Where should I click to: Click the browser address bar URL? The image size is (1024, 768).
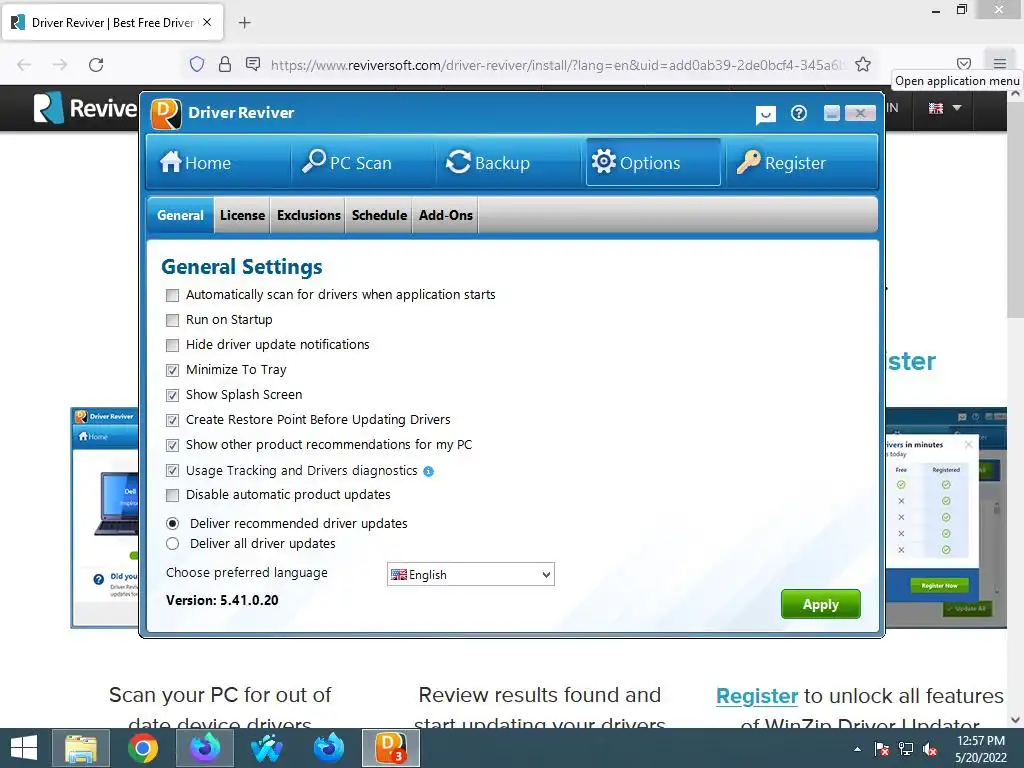(558, 65)
